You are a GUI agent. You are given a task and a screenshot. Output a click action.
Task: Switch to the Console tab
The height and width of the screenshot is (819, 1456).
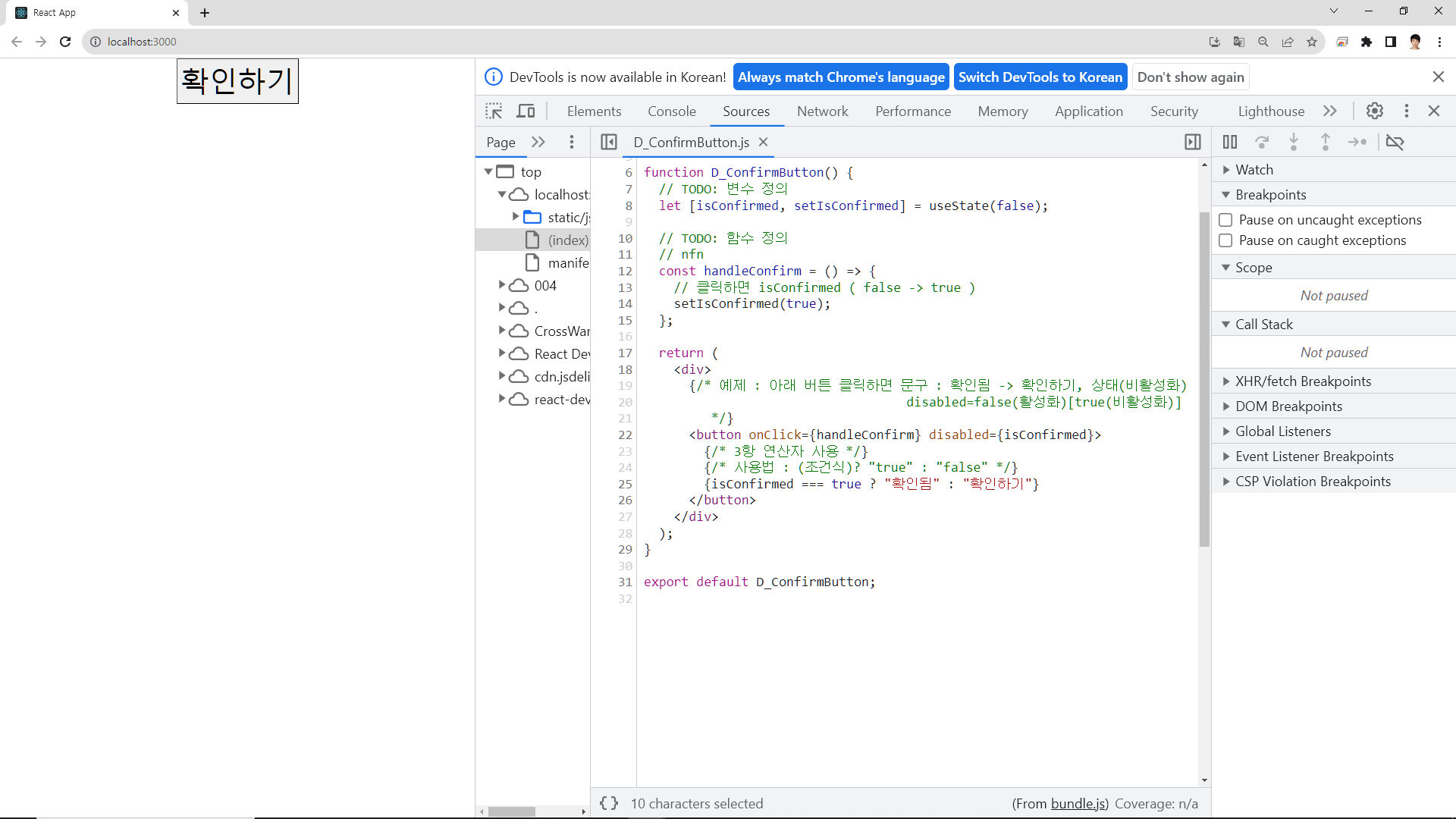point(671,111)
